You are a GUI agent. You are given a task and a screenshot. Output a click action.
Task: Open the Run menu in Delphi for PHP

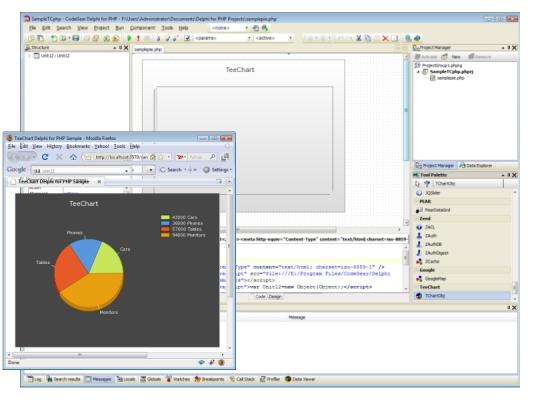click(119, 28)
